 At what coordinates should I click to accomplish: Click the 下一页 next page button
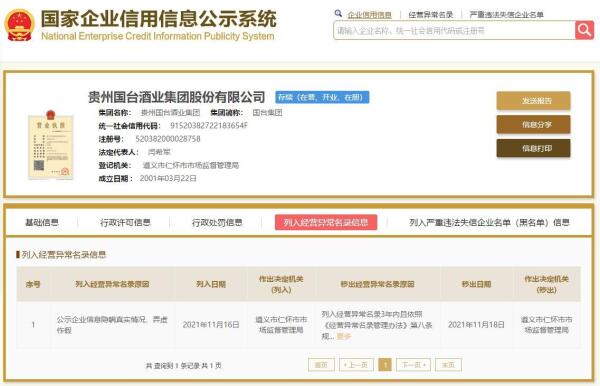(x=413, y=365)
